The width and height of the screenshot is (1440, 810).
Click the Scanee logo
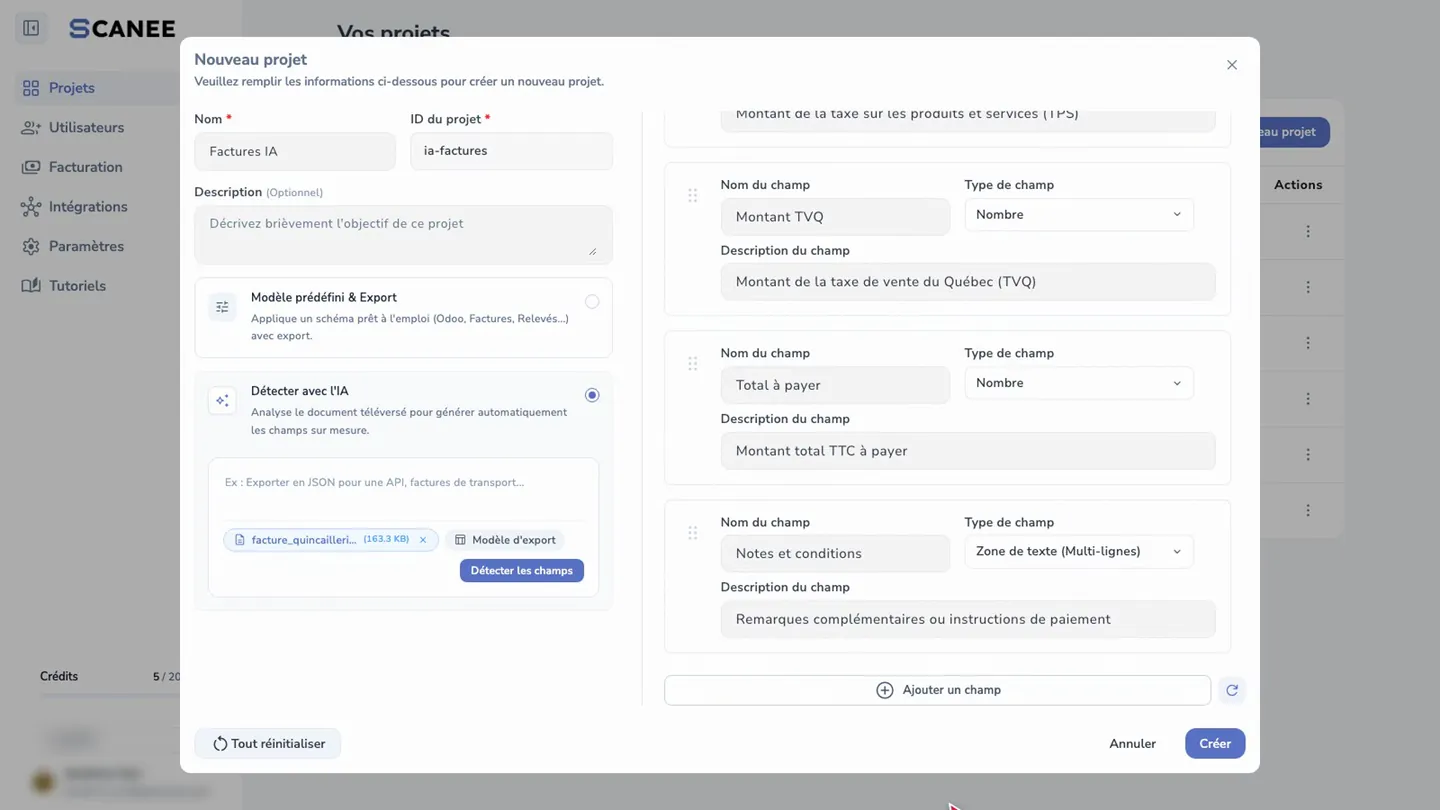[122, 29]
